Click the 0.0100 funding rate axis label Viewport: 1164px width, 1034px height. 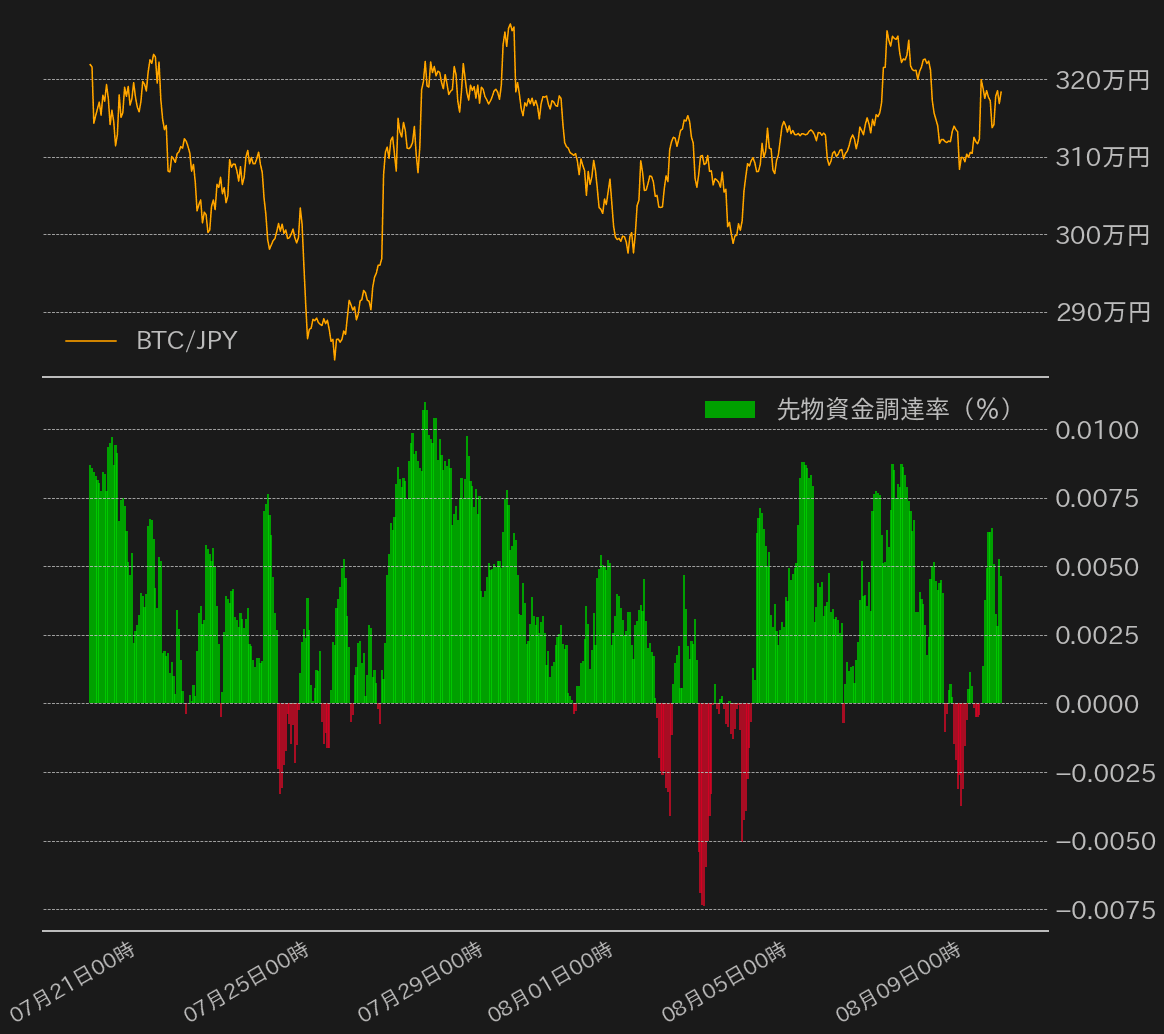pos(1097,431)
